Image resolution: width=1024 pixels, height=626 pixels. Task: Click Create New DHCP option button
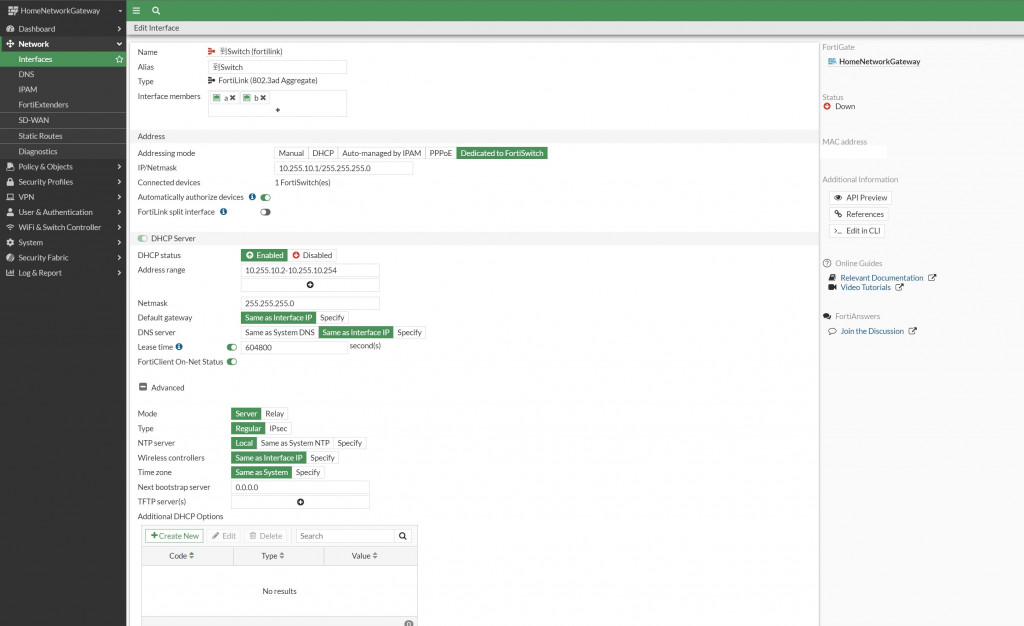click(174, 536)
